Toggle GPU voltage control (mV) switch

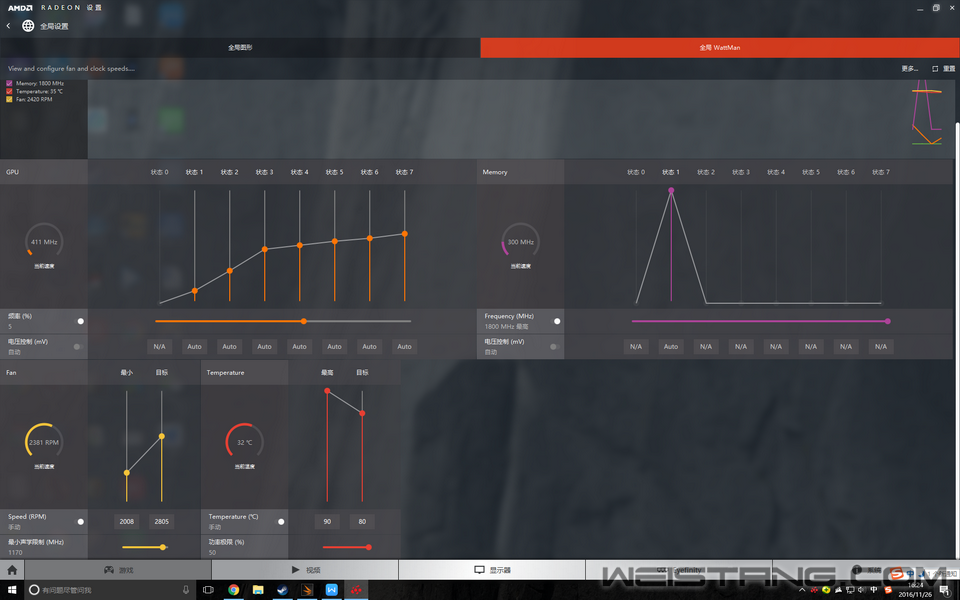(x=77, y=346)
